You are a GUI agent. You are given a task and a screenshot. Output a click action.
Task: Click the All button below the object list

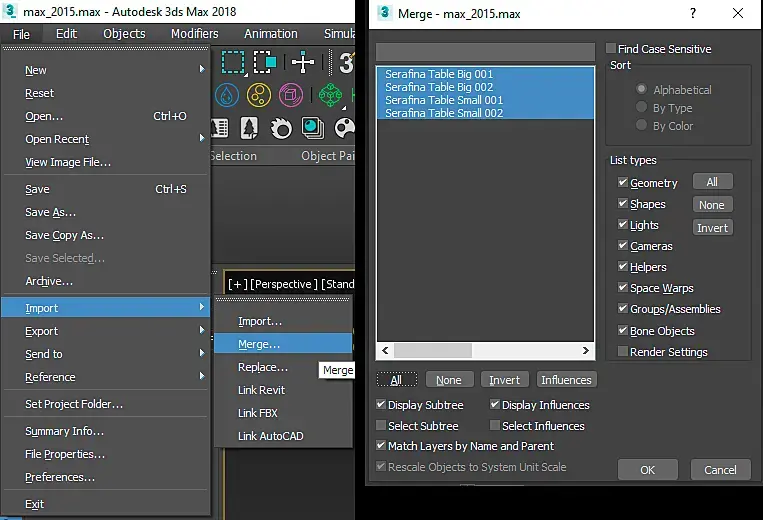(397, 380)
